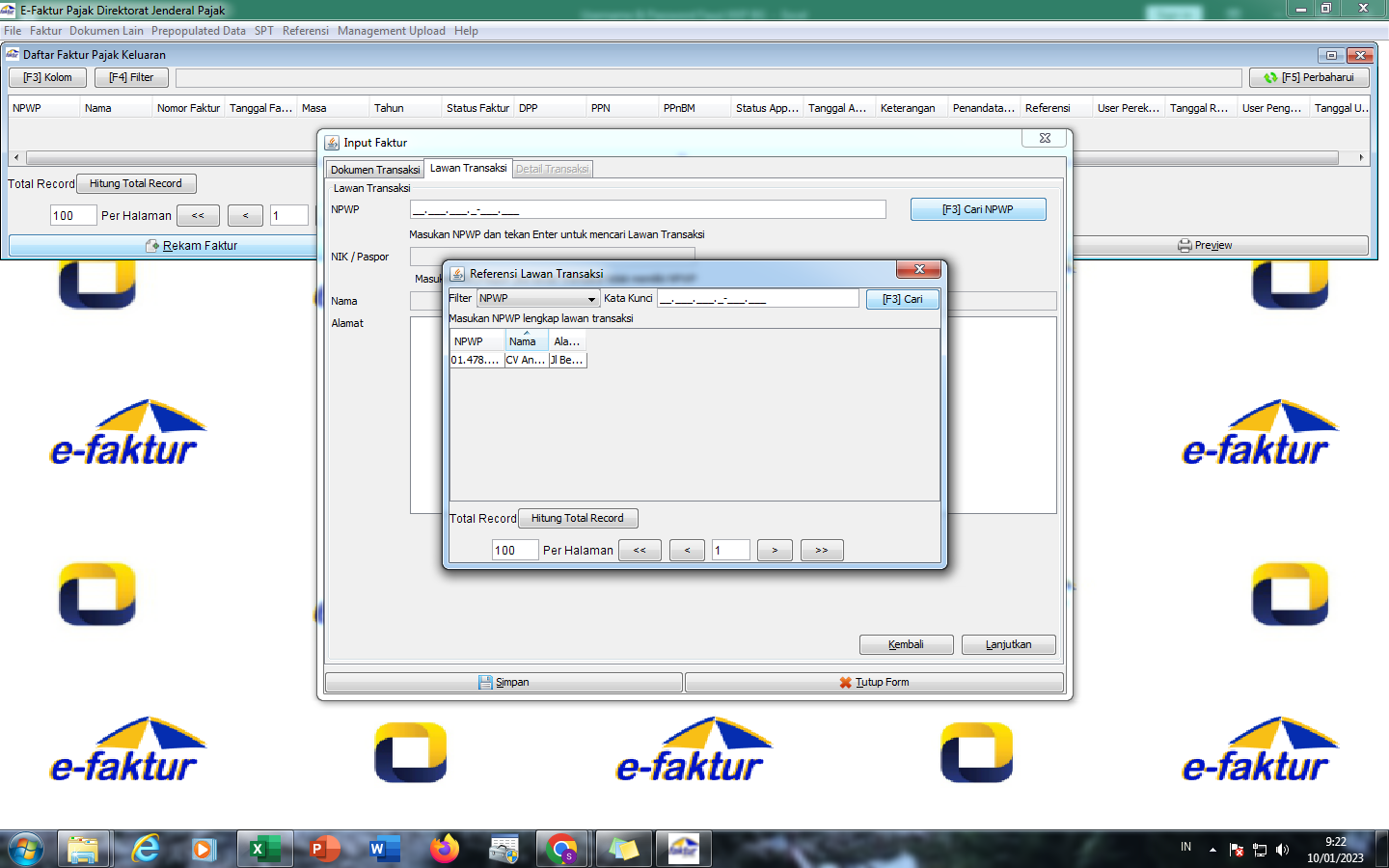Click the 'Jl Be...' address cell
Viewport: 1389px width, 868px height.
pos(567,360)
